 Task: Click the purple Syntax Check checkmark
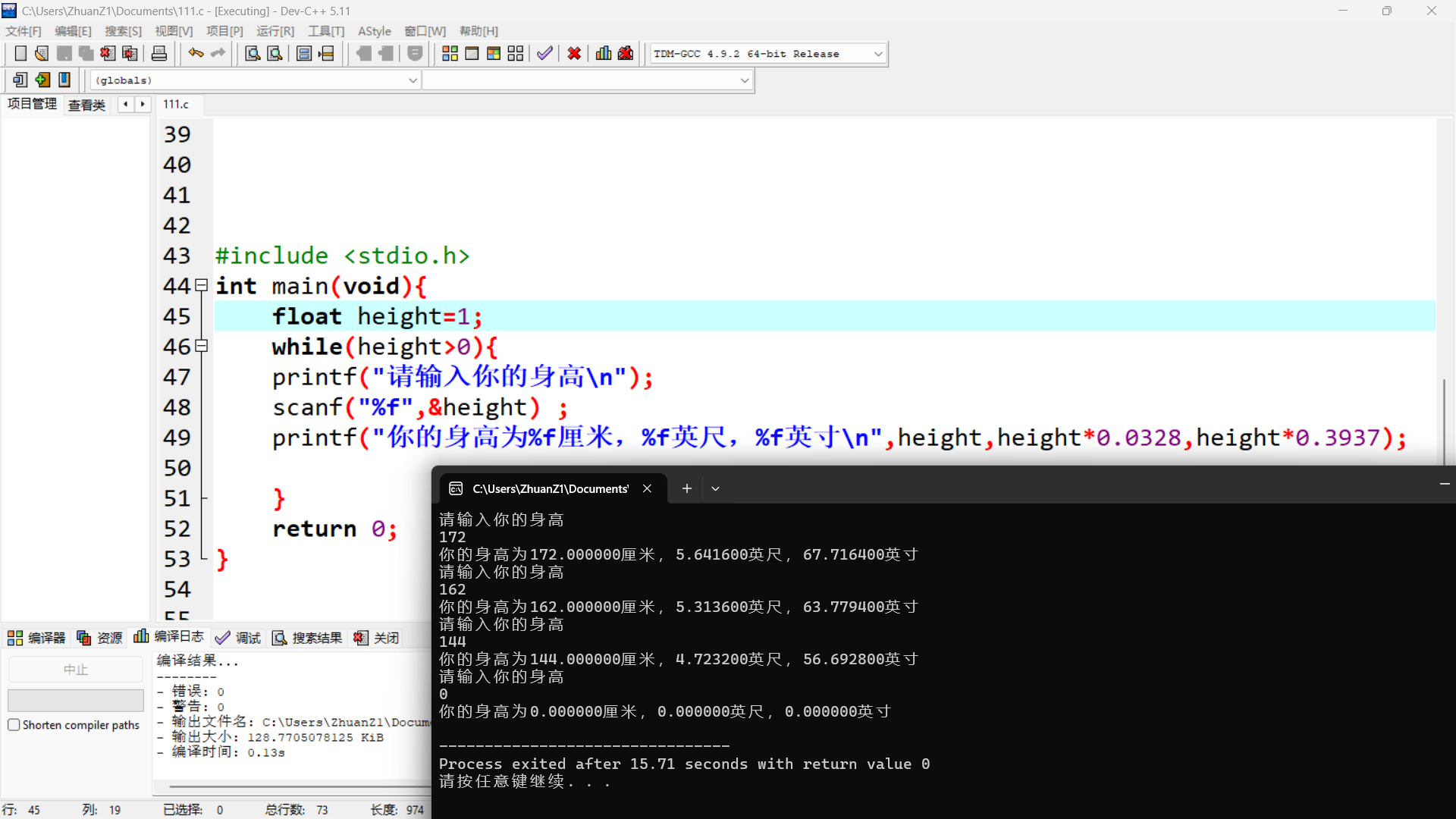[544, 54]
